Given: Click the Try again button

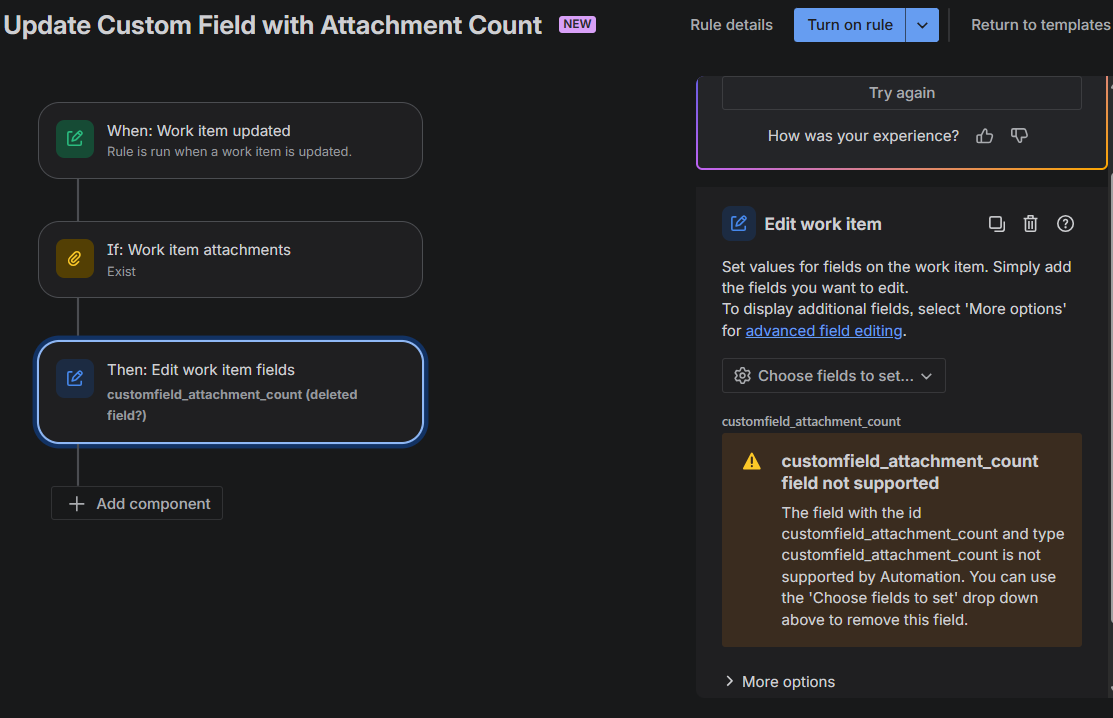Looking at the screenshot, I should tap(901, 93).
